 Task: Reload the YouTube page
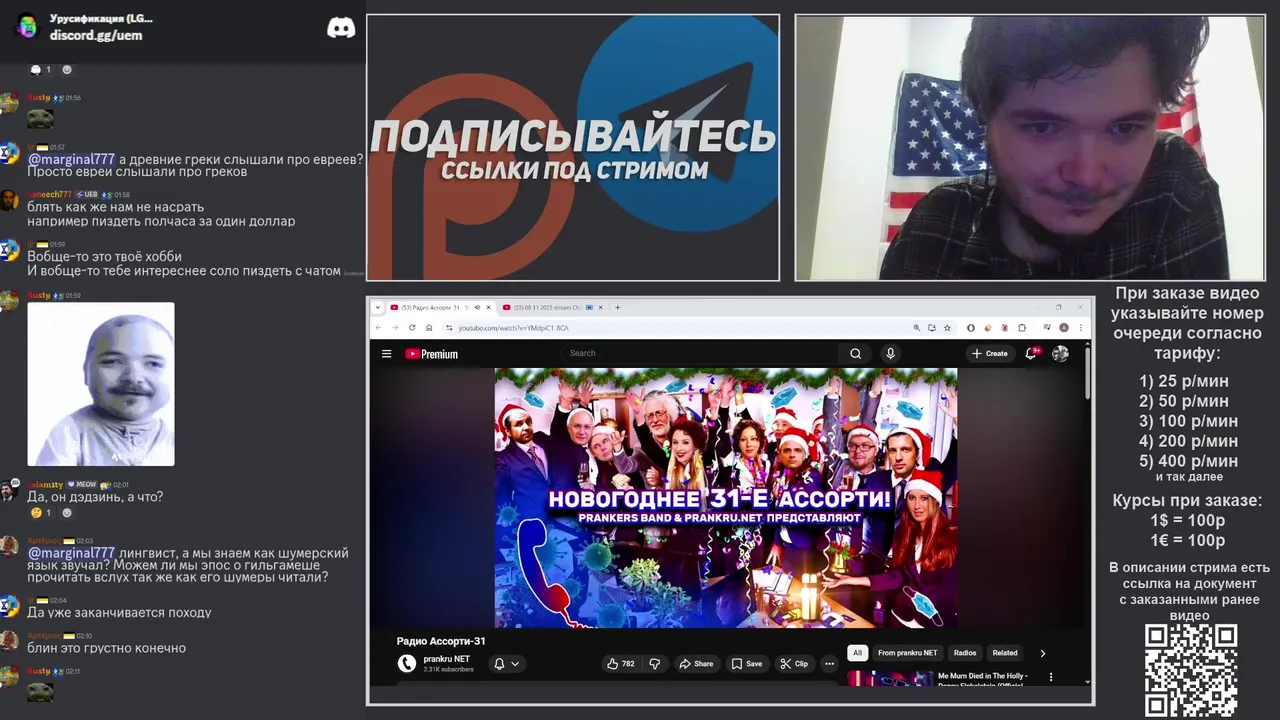(x=412, y=327)
